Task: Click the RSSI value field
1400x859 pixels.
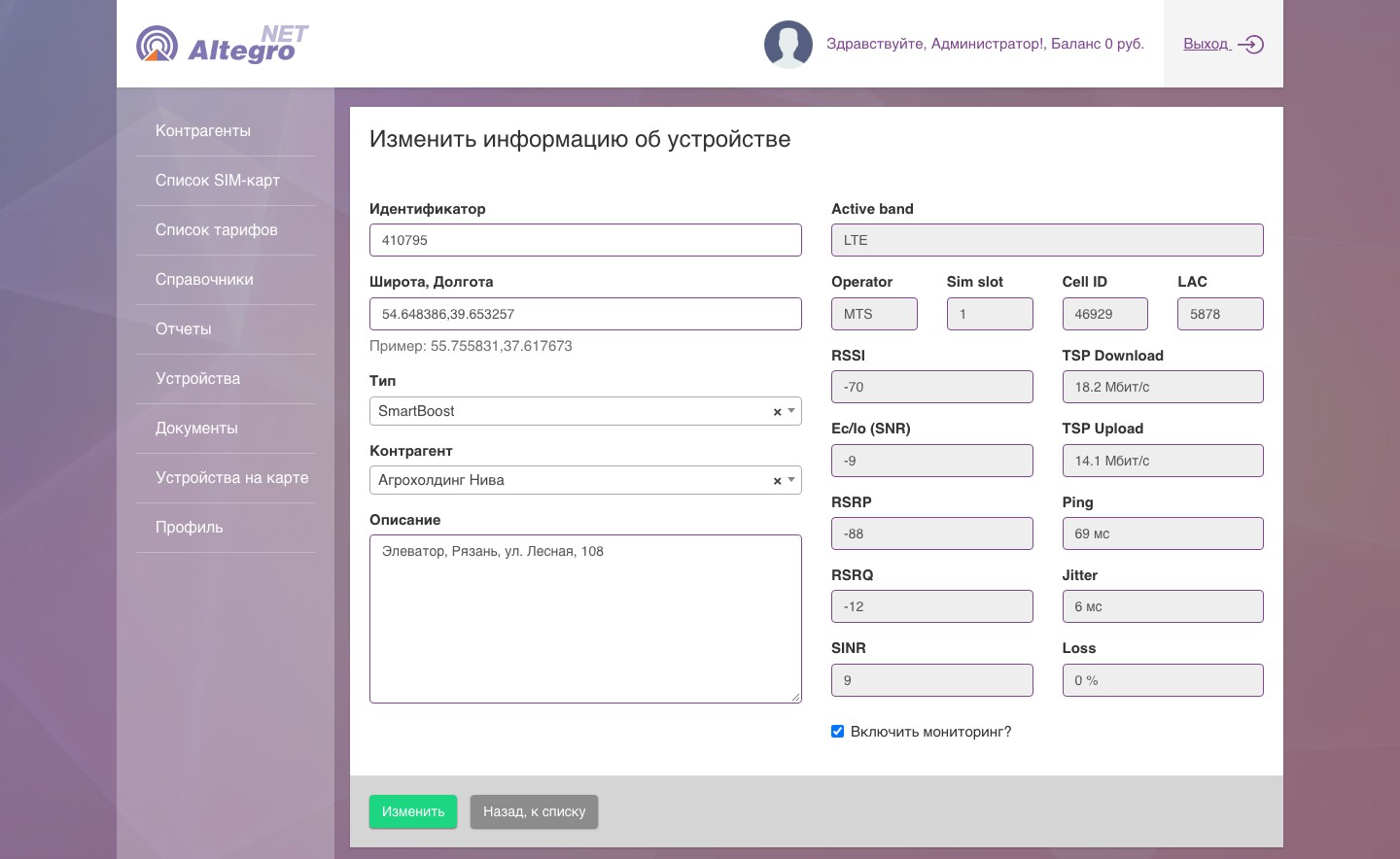Action: coord(932,387)
